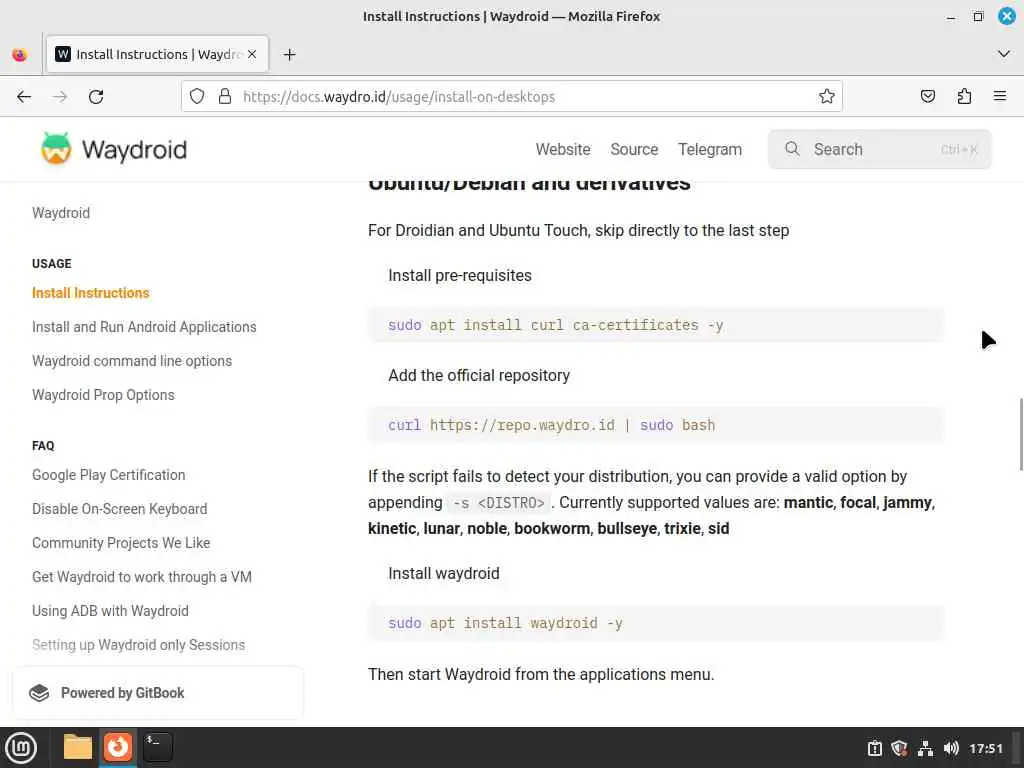This screenshot has width=1024, height=768.
Task: Open the Firefox hamburger menu
Action: [1000, 97]
